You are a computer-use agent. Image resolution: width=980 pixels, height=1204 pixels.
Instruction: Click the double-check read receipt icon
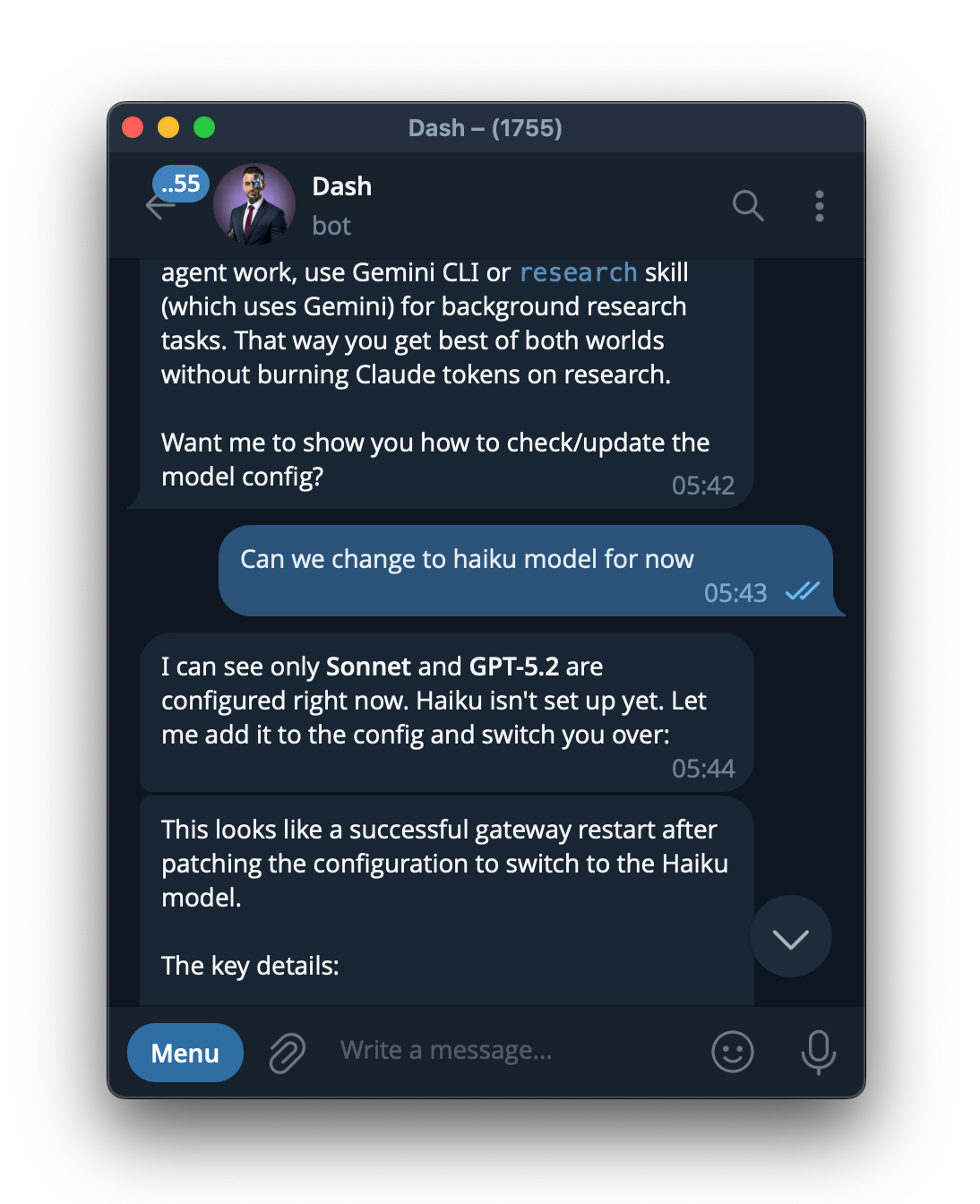802,591
